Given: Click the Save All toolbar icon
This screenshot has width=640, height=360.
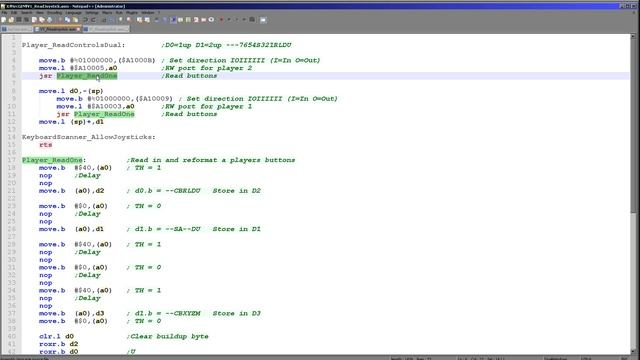Looking at the screenshot, I should tap(26, 20).
